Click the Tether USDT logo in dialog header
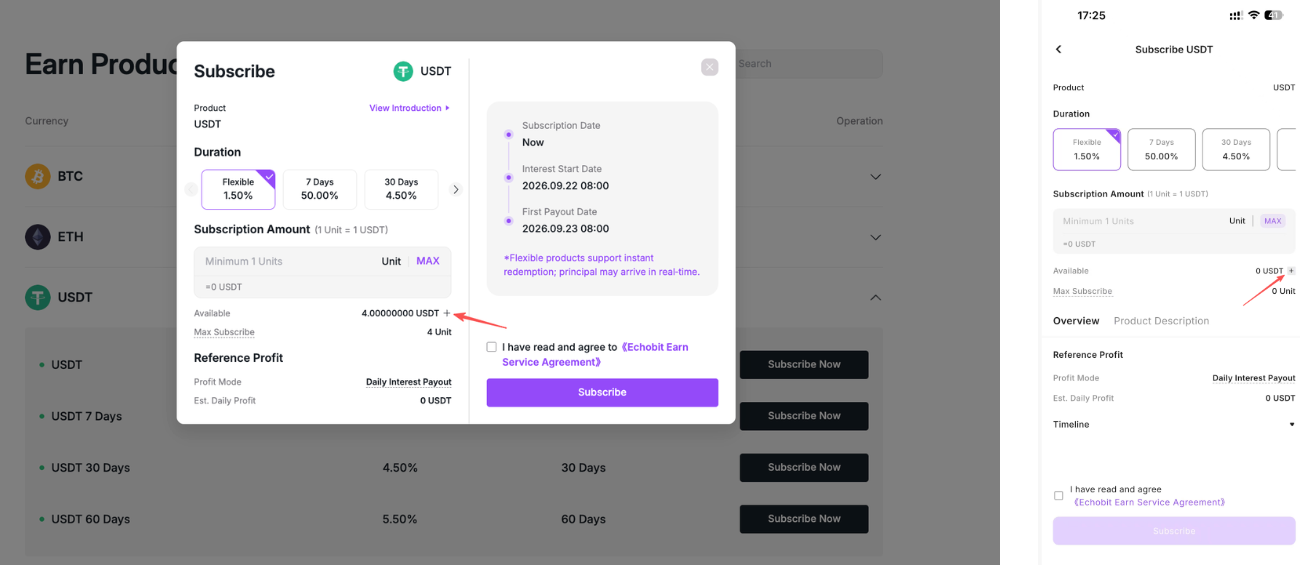 (x=403, y=71)
